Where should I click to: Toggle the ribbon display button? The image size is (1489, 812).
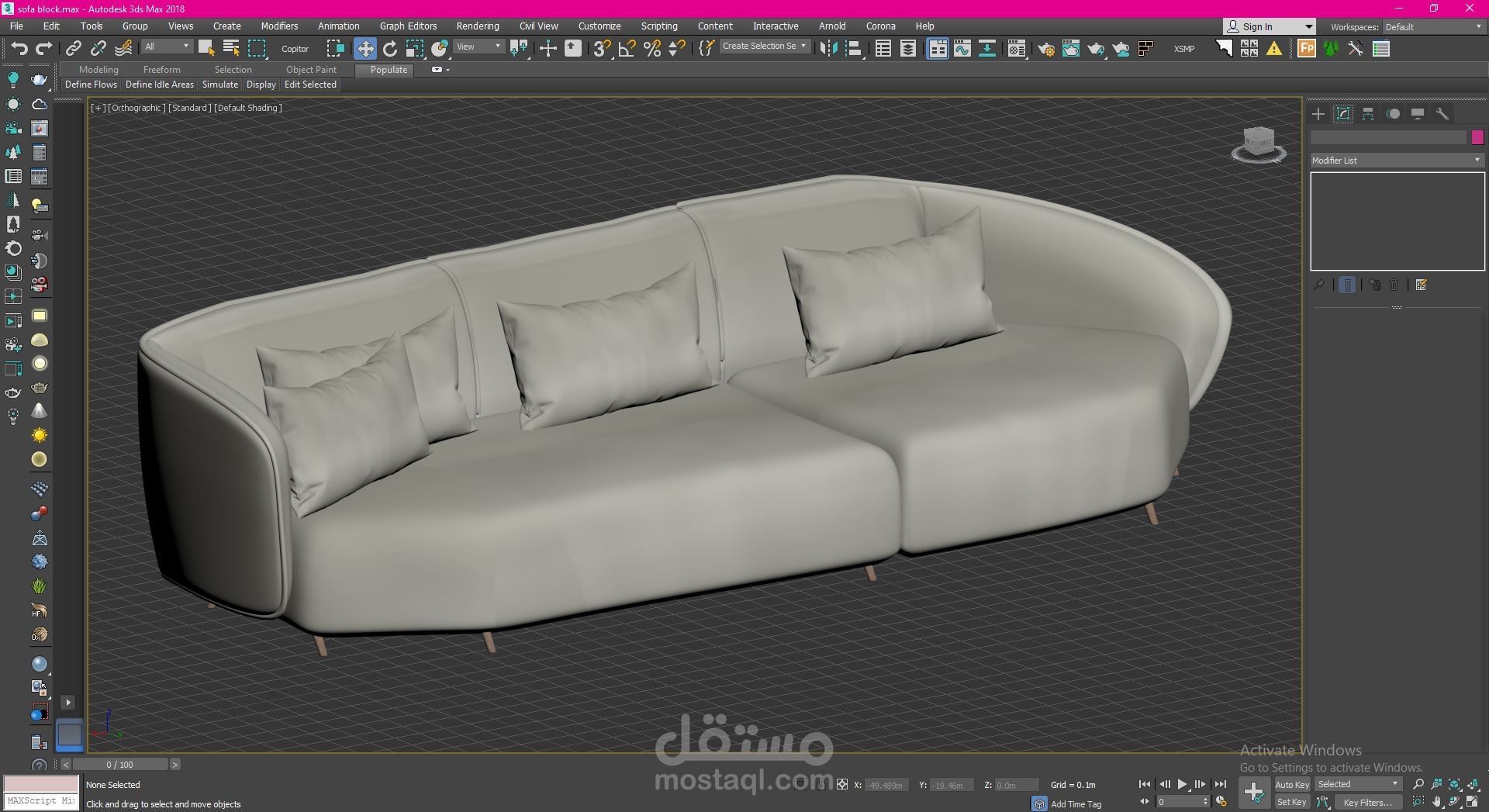pos(938,49)
